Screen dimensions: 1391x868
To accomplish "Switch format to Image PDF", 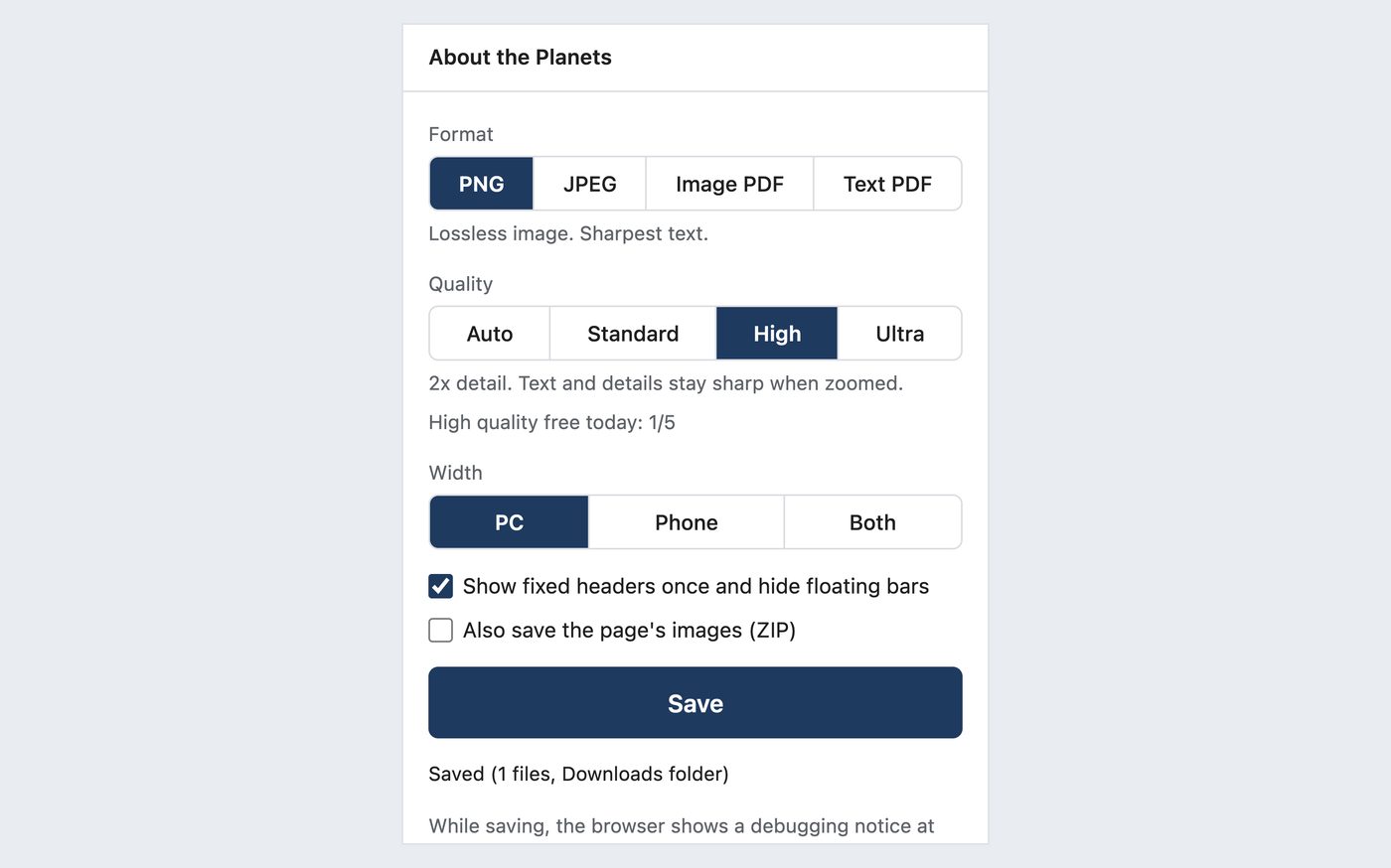I will tap(729, 184).
